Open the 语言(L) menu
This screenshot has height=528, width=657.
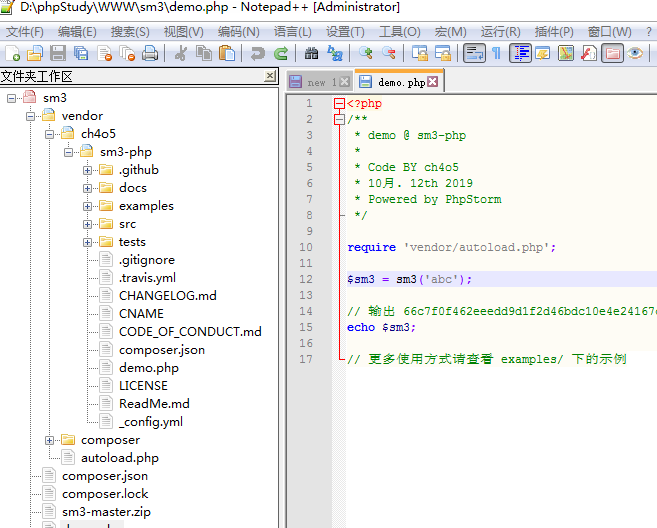point(292,32)
